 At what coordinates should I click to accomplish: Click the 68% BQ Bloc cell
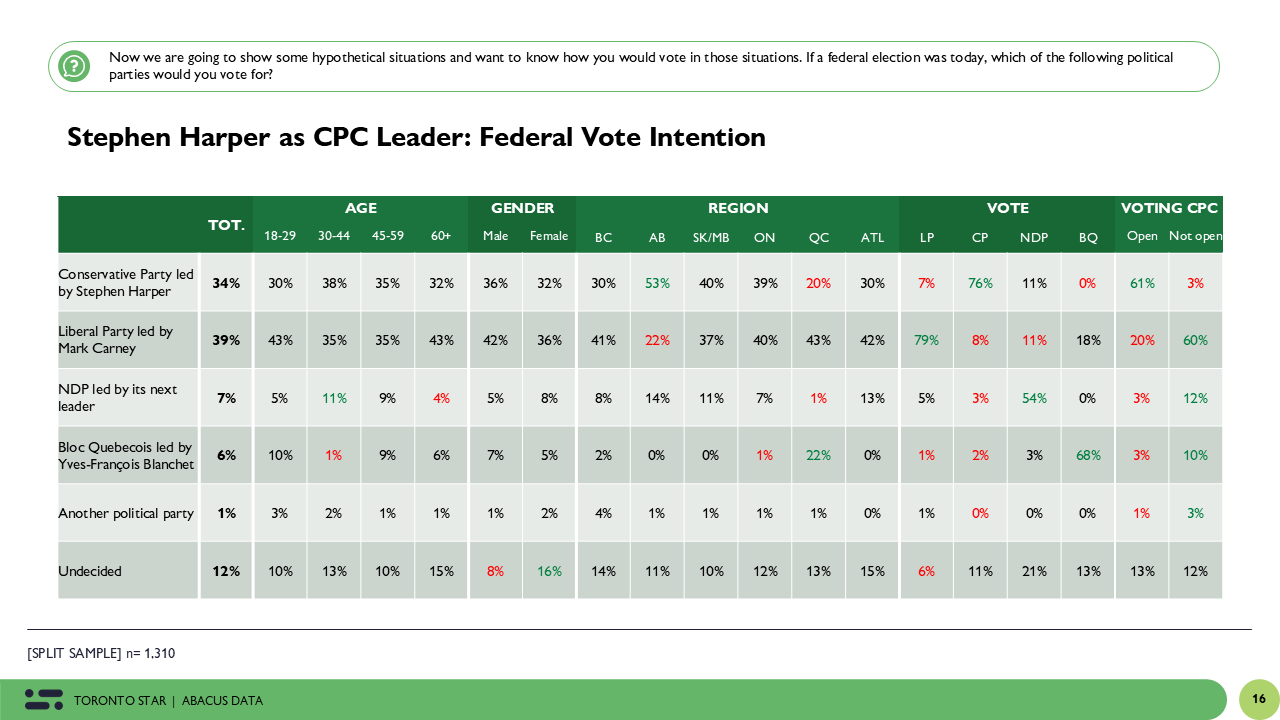(1088, 455)
